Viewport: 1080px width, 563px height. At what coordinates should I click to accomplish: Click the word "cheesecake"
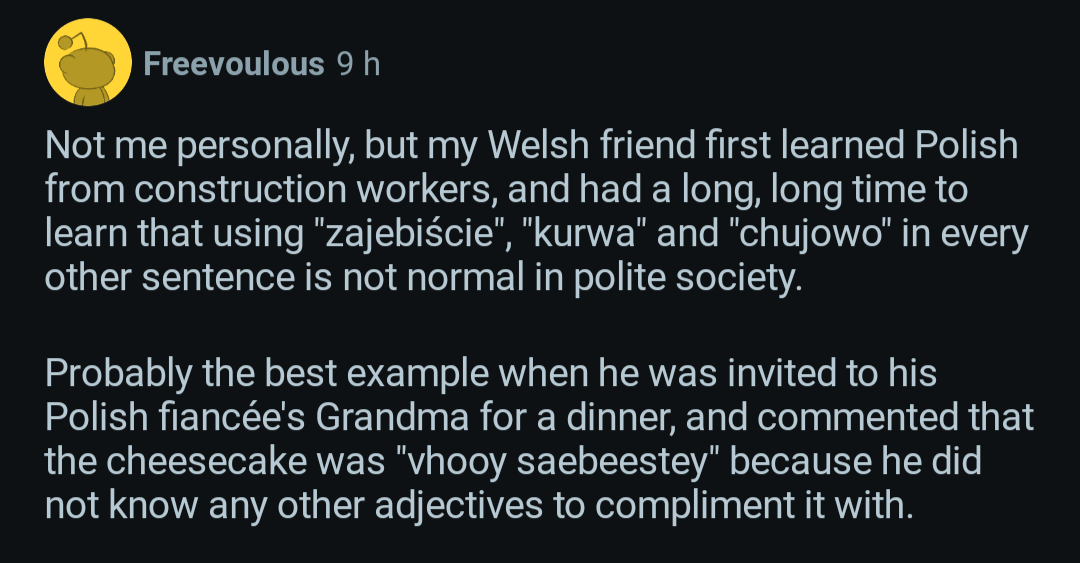pos(207,463)
